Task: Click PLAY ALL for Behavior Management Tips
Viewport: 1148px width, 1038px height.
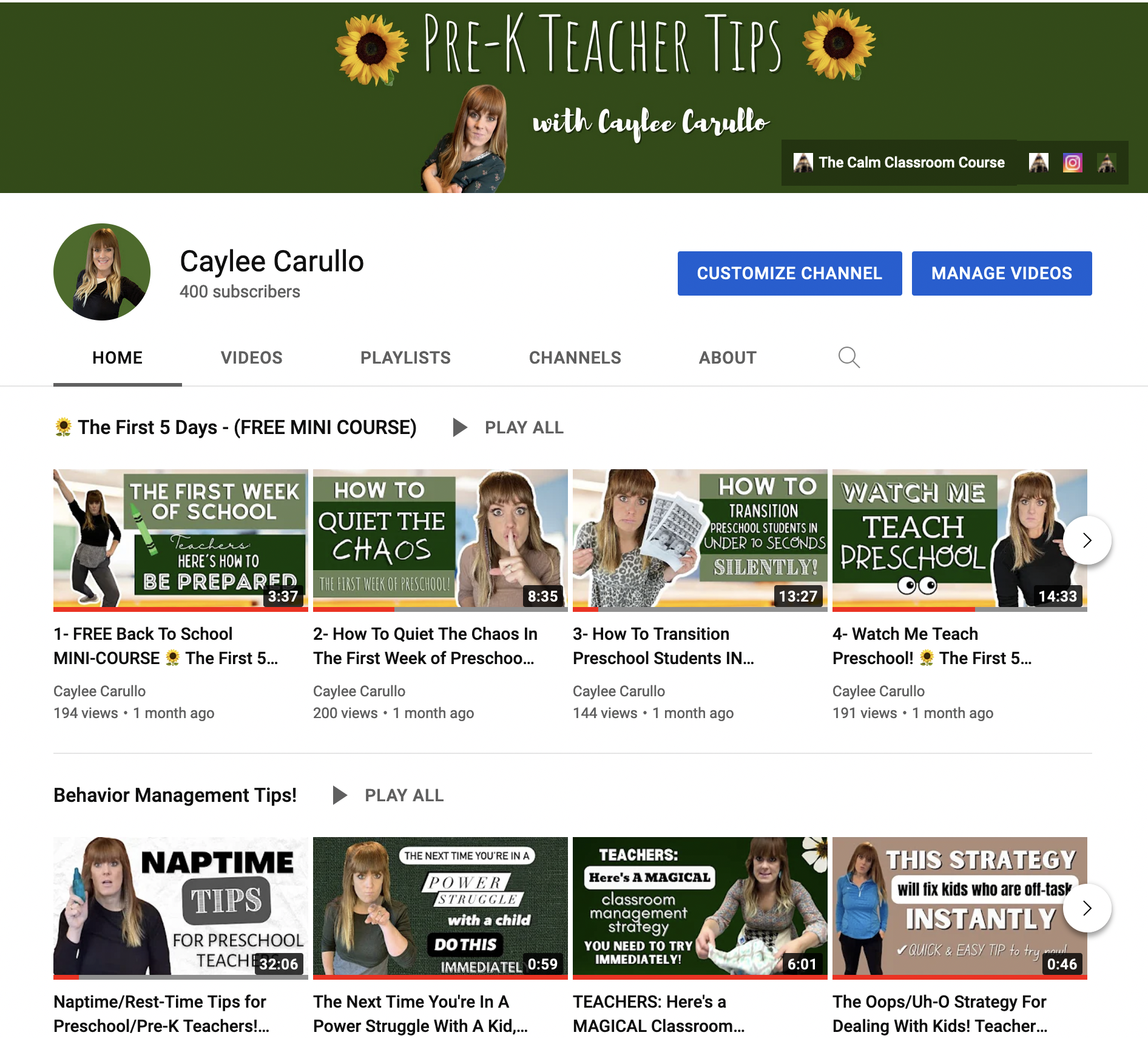Action: [x=404, y=795]
